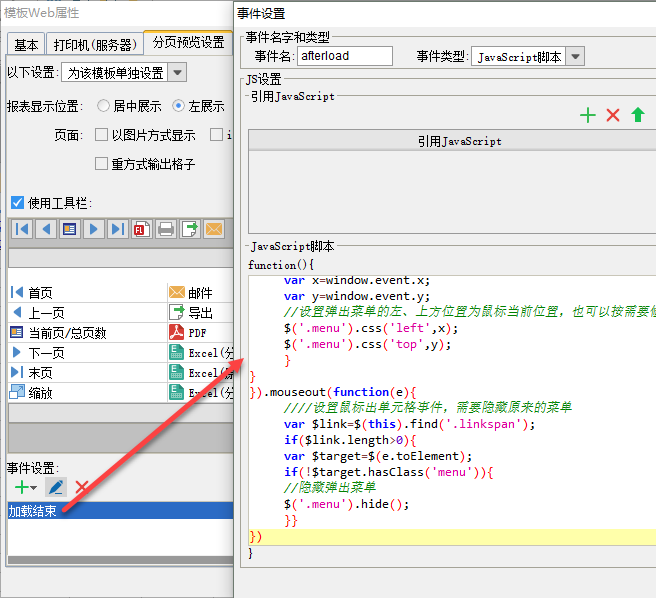
Task: Click the Flash print toolbar icon
Action: point(141,229)
